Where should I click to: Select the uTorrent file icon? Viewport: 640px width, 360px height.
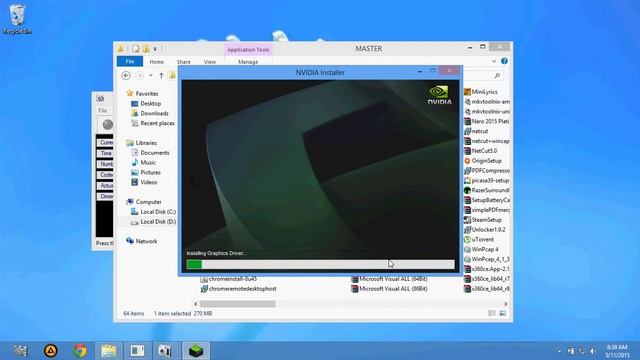coord(467,239)
